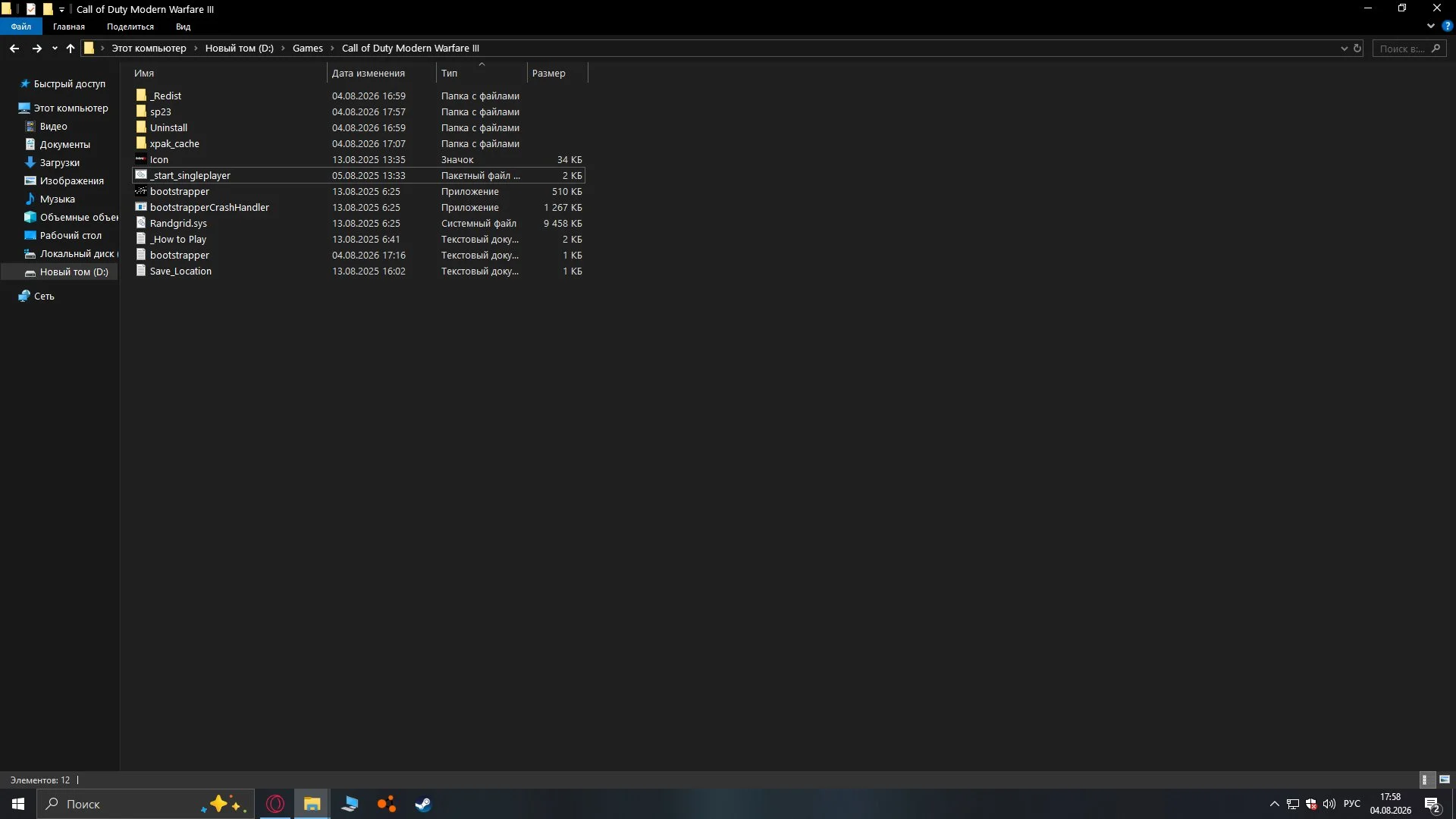The height and width of the screenshot is (819, 1456).
Task: Open Steam from the taskbar
Action: point(423,804)
